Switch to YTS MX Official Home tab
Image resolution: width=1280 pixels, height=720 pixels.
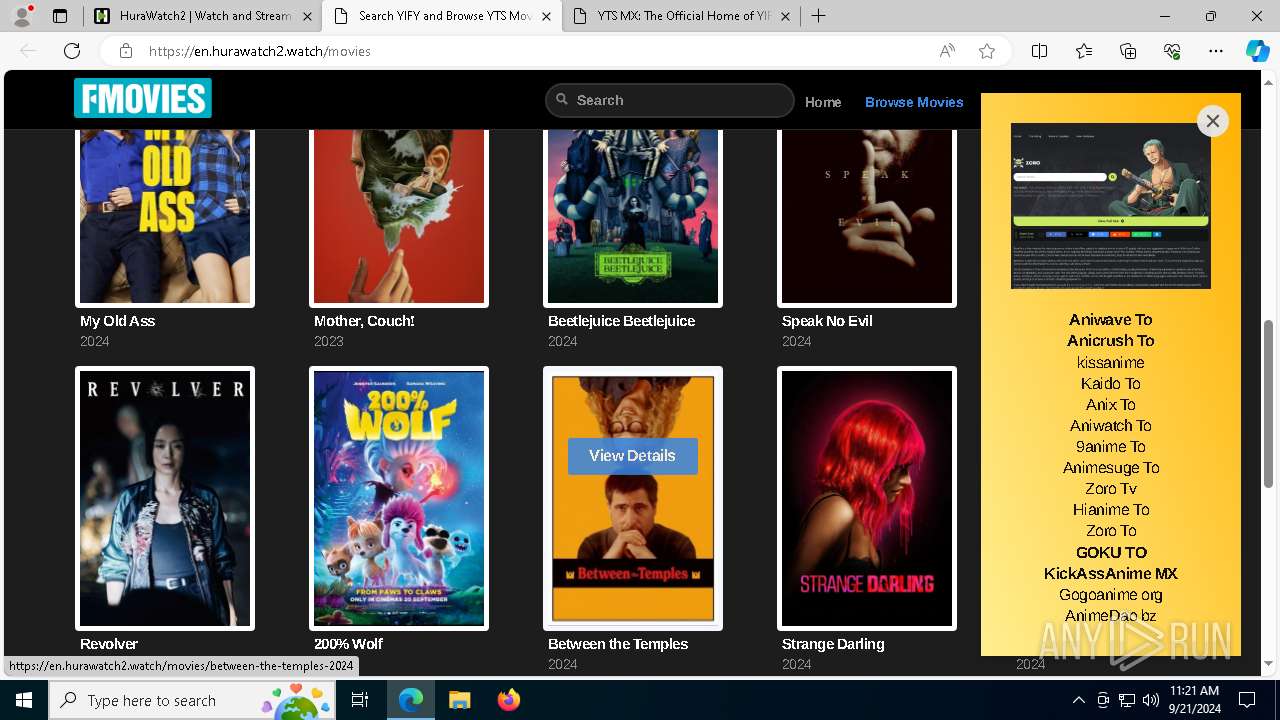(x=682, y=16)
